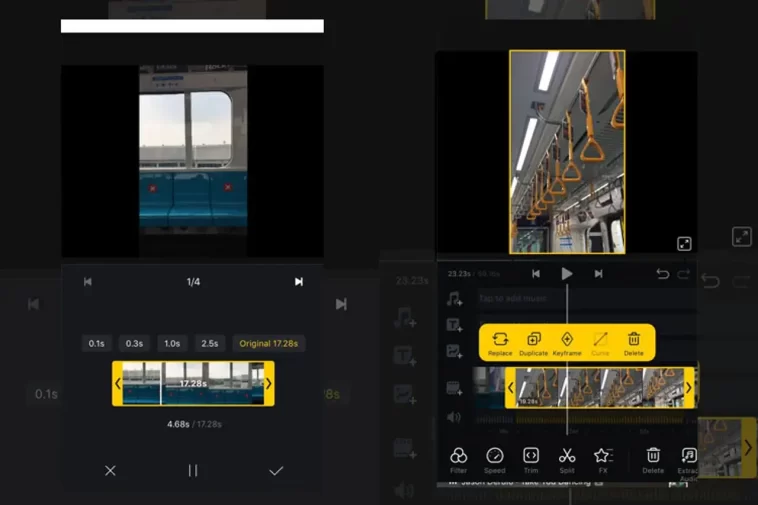The height and width of the screenshot is (505, 758).
Task: Open the Filter tool
Action: 458,461
